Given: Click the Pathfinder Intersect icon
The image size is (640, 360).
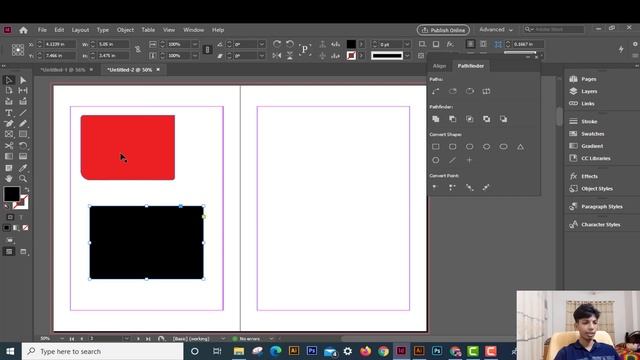Looking at the screenshot, I should click(470, 119).
